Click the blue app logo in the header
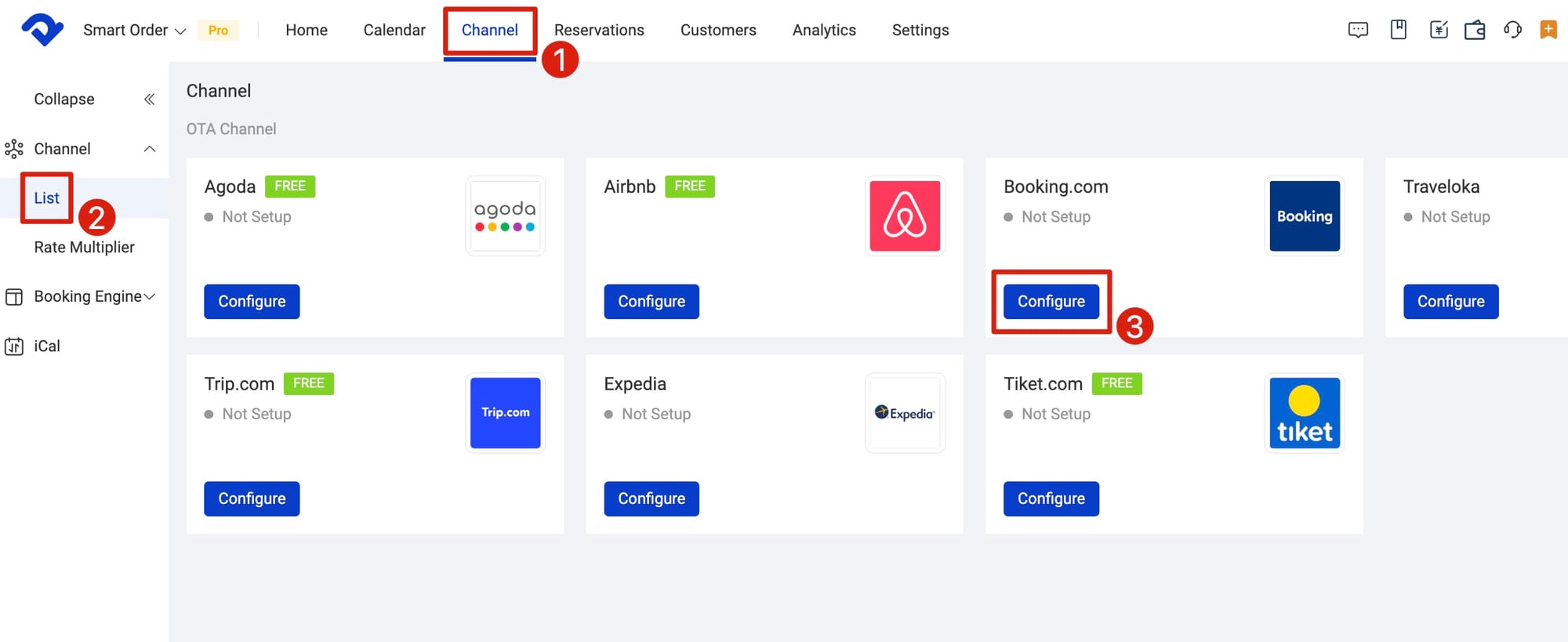This screenshot has width=1568, height=642. [x=42, y=30]
